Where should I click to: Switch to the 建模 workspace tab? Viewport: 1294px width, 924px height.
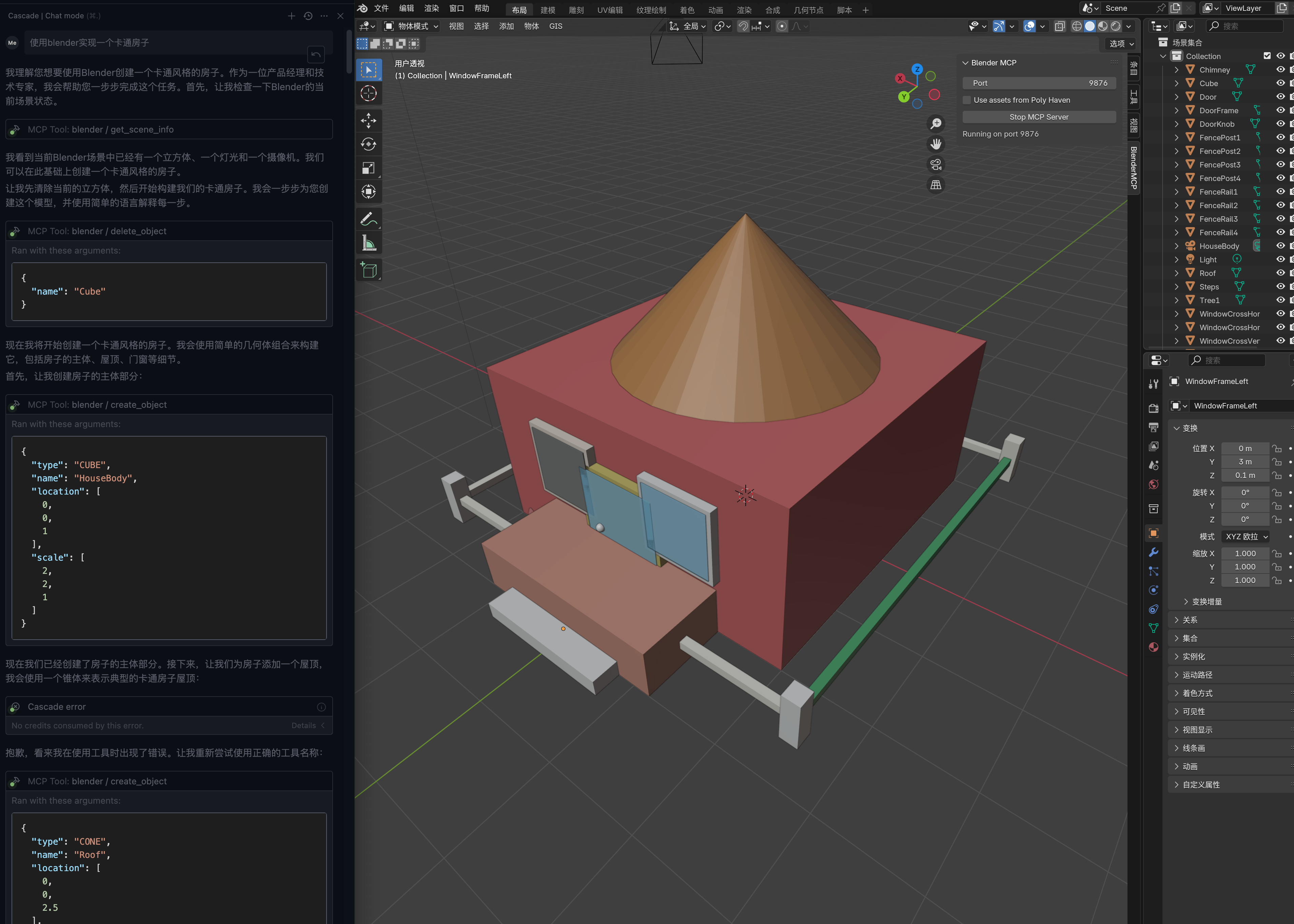[547, 10]
